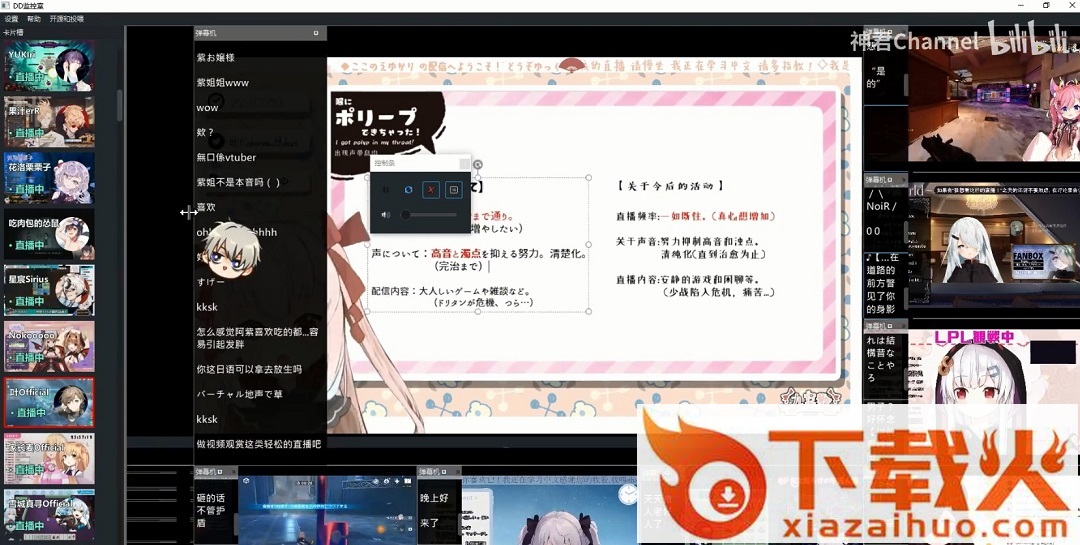Open the 设置 menu
1080x545 pixels.
[11, 19]
